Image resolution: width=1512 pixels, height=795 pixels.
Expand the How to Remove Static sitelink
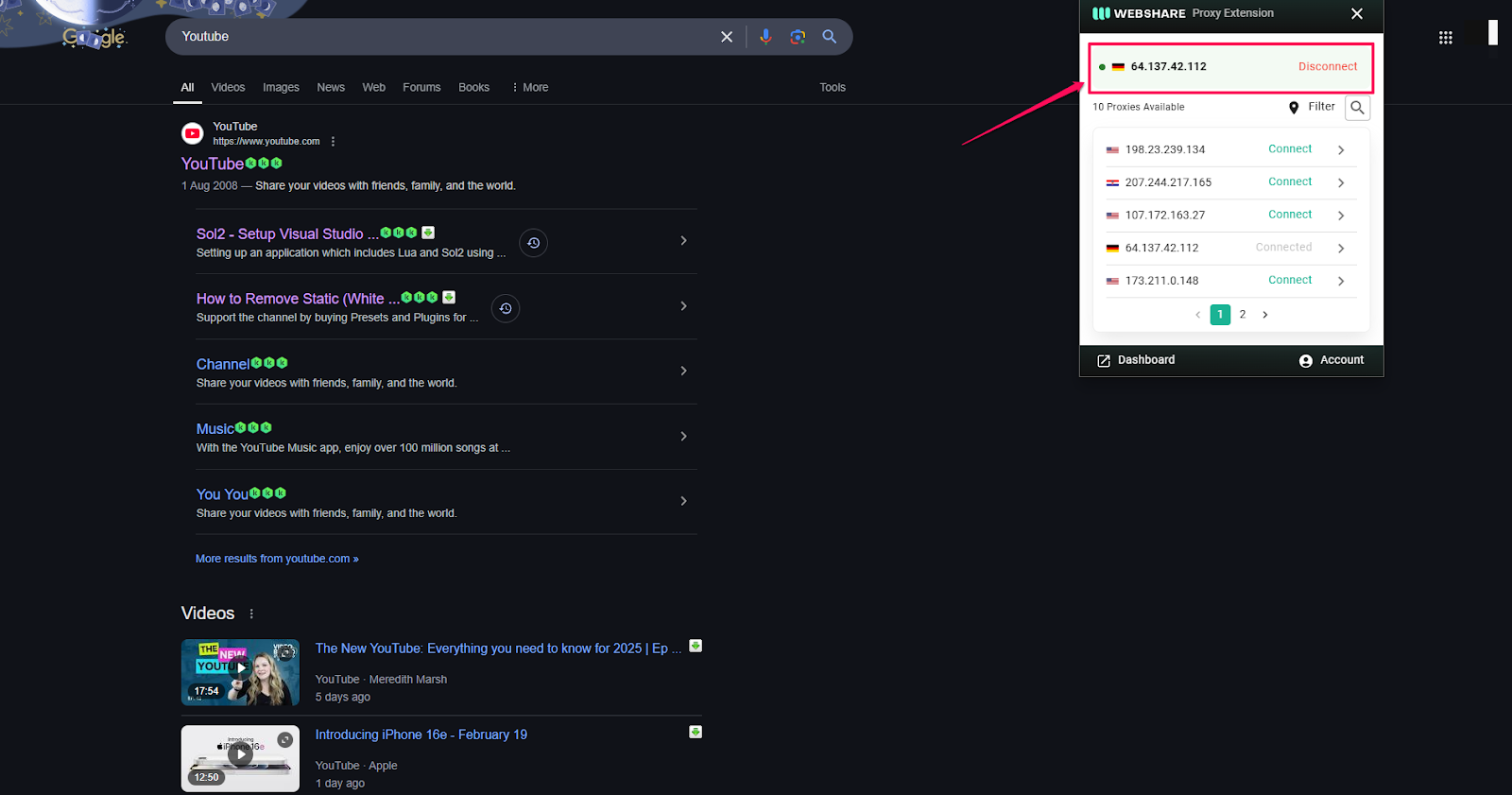click(683, 306)
